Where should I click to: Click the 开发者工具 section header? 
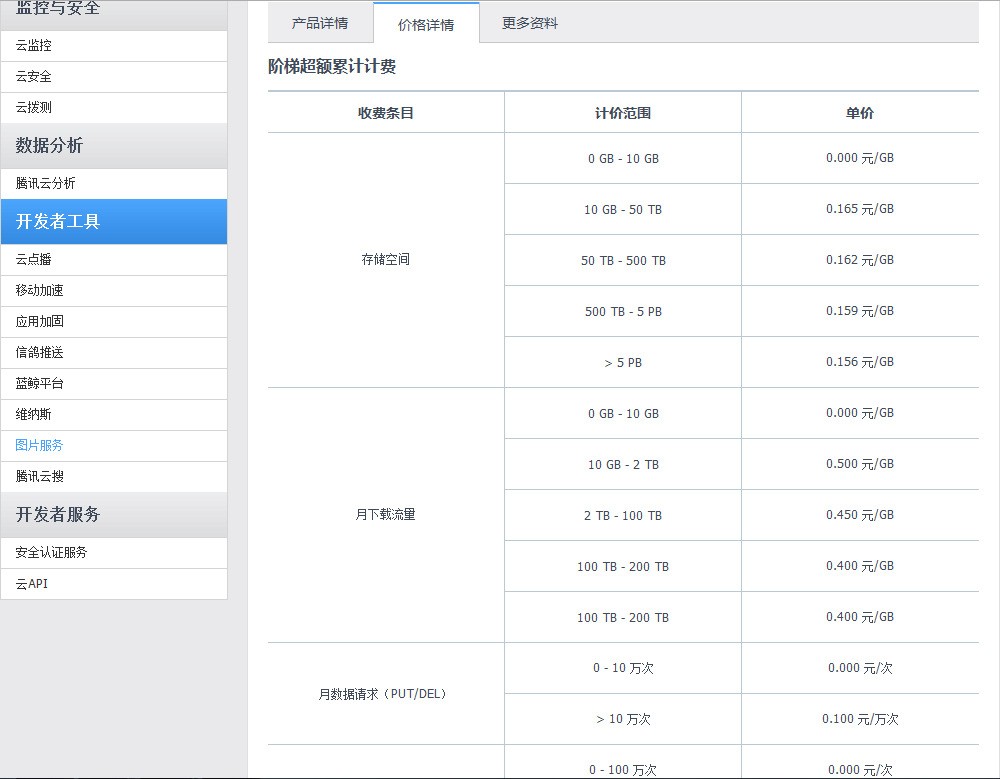(114, 221)
